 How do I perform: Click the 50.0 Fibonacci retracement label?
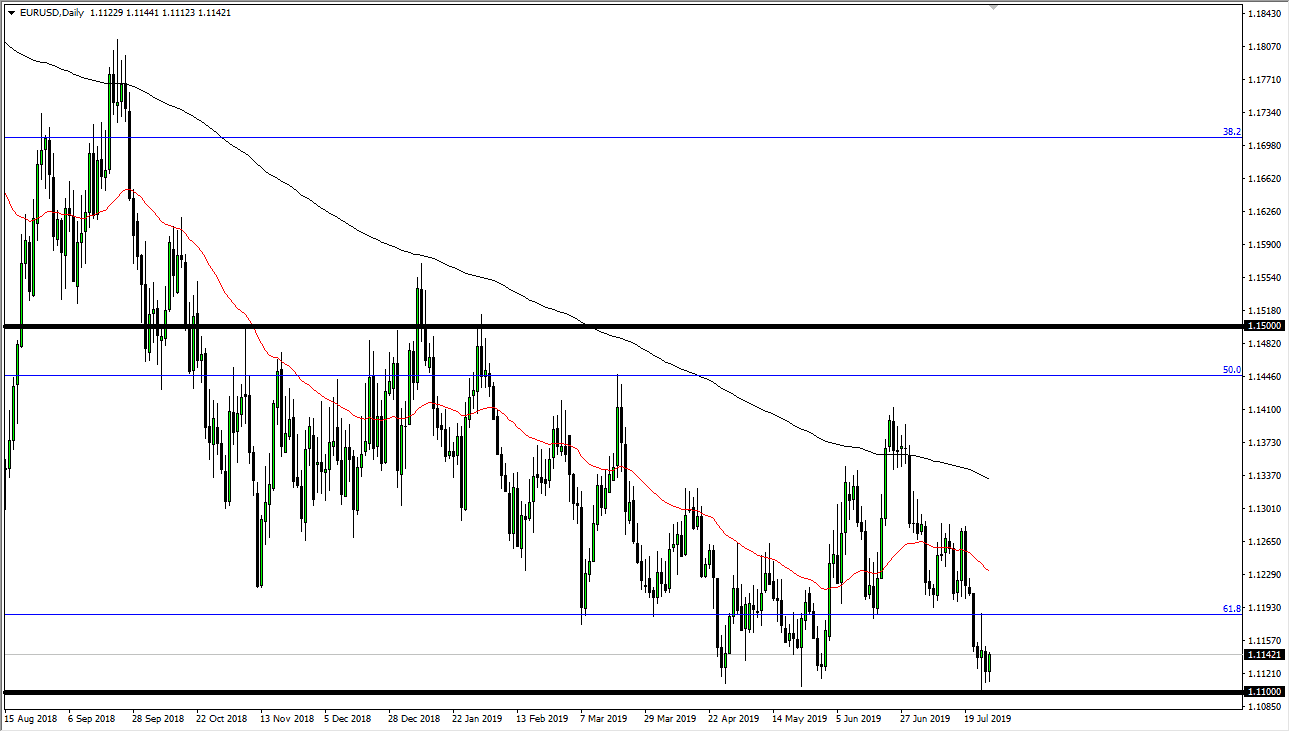[x=1231, y=370]
